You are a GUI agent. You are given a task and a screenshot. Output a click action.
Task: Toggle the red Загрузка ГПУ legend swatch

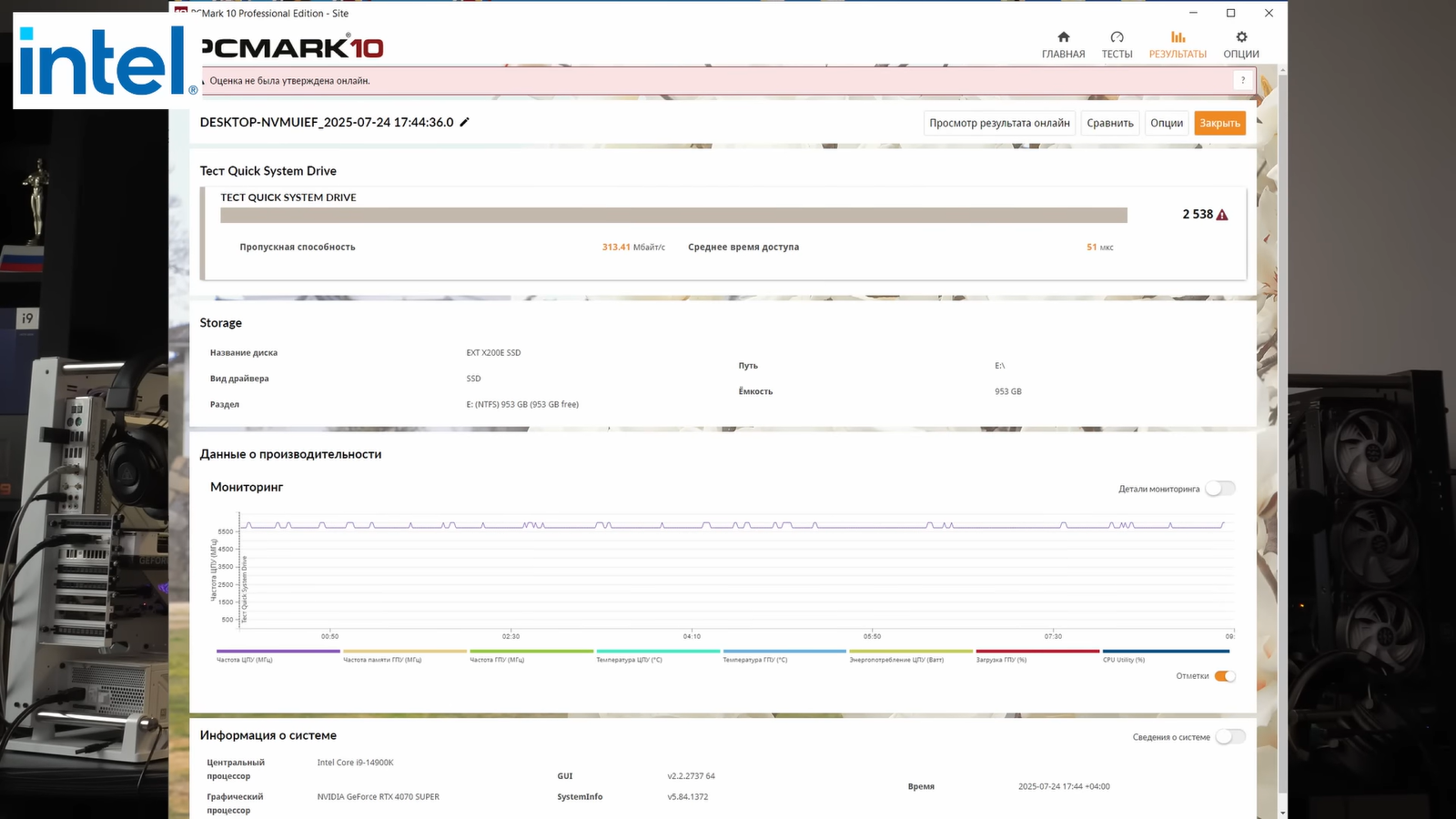point(1036,652)
